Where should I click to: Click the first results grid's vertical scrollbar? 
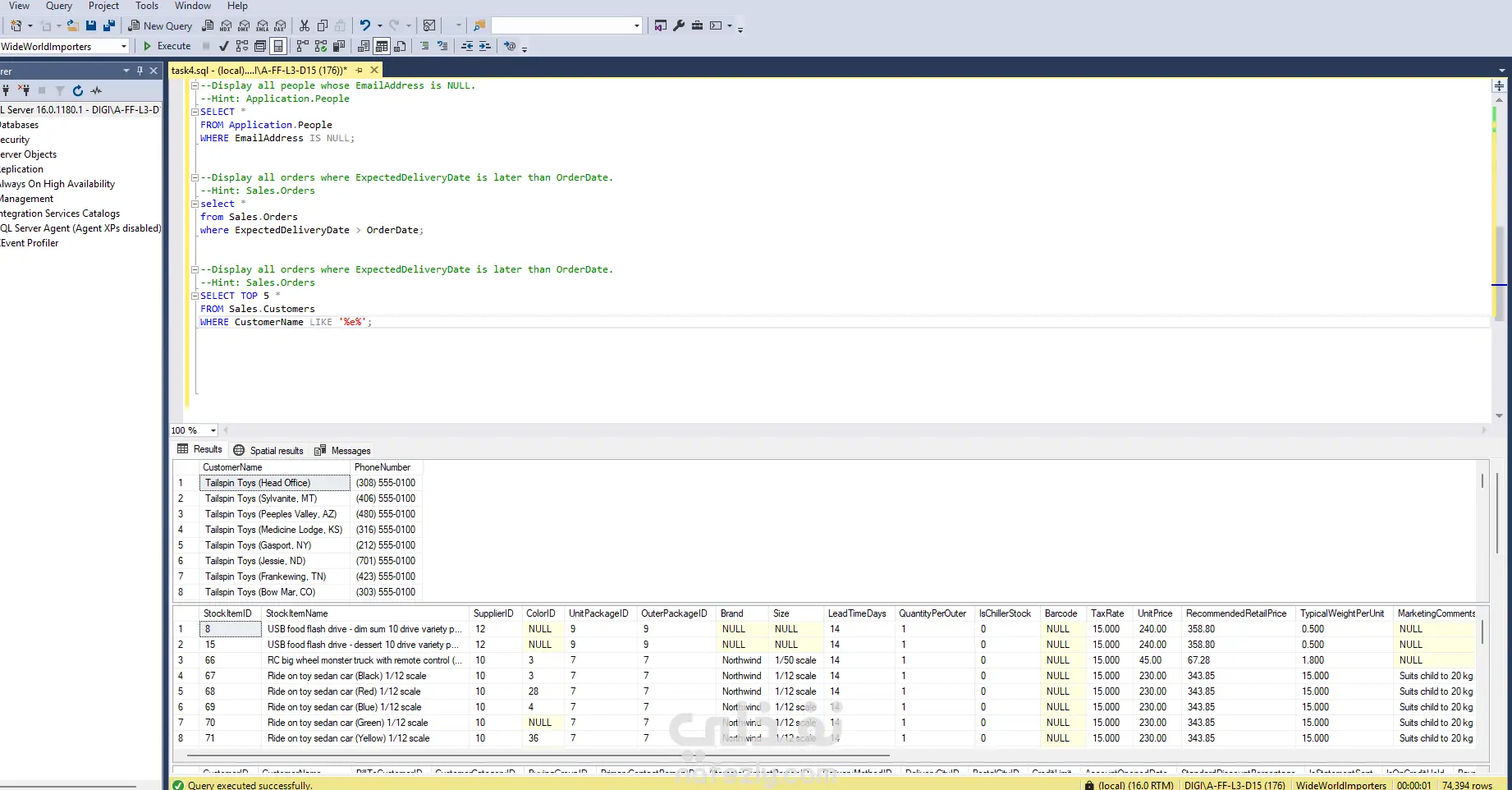pyautogui.click(x=1482, y=480)
